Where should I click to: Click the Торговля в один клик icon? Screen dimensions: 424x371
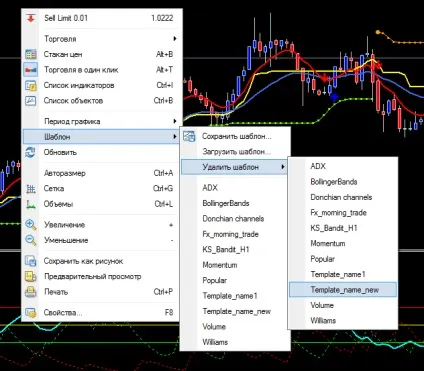click(31, 70)
